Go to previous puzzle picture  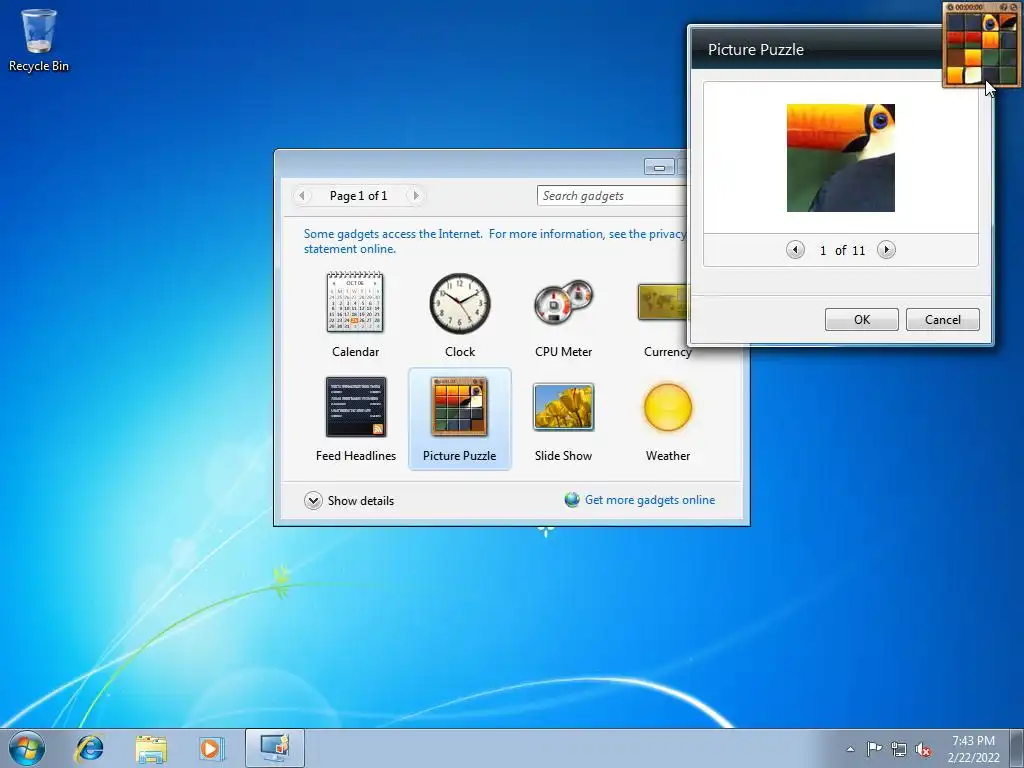[795, 249]
